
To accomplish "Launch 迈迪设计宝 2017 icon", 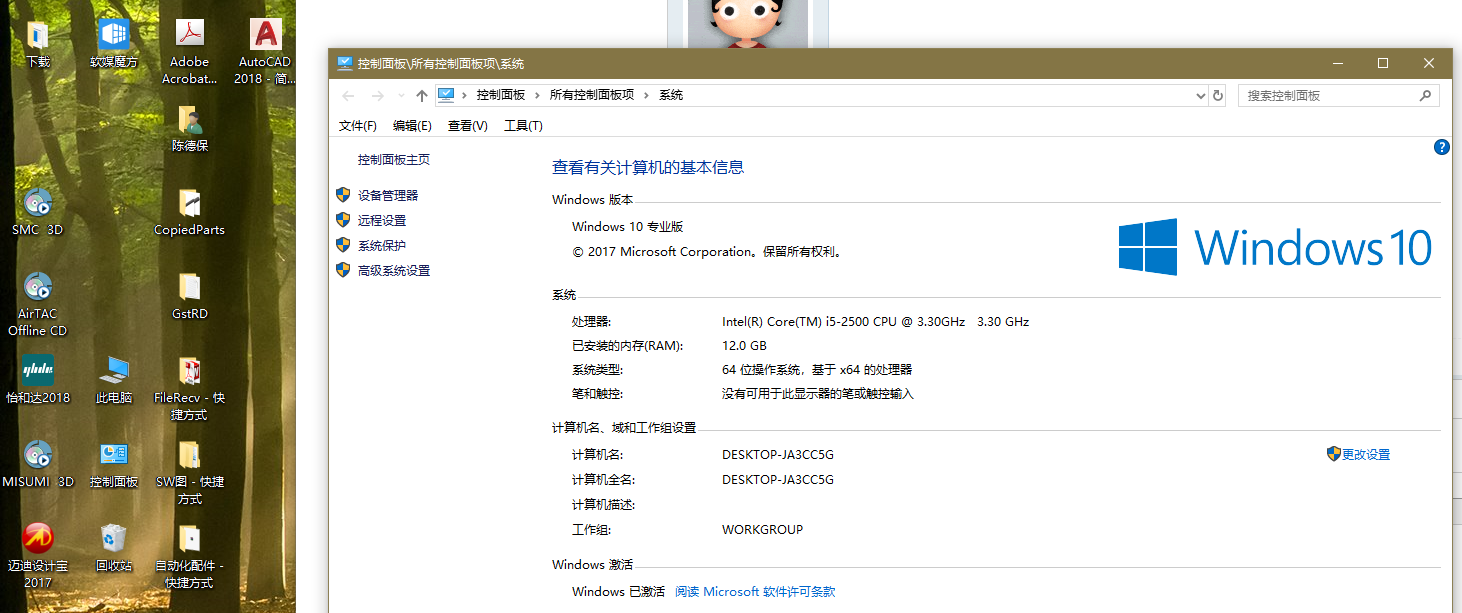I will pos(38,539).
